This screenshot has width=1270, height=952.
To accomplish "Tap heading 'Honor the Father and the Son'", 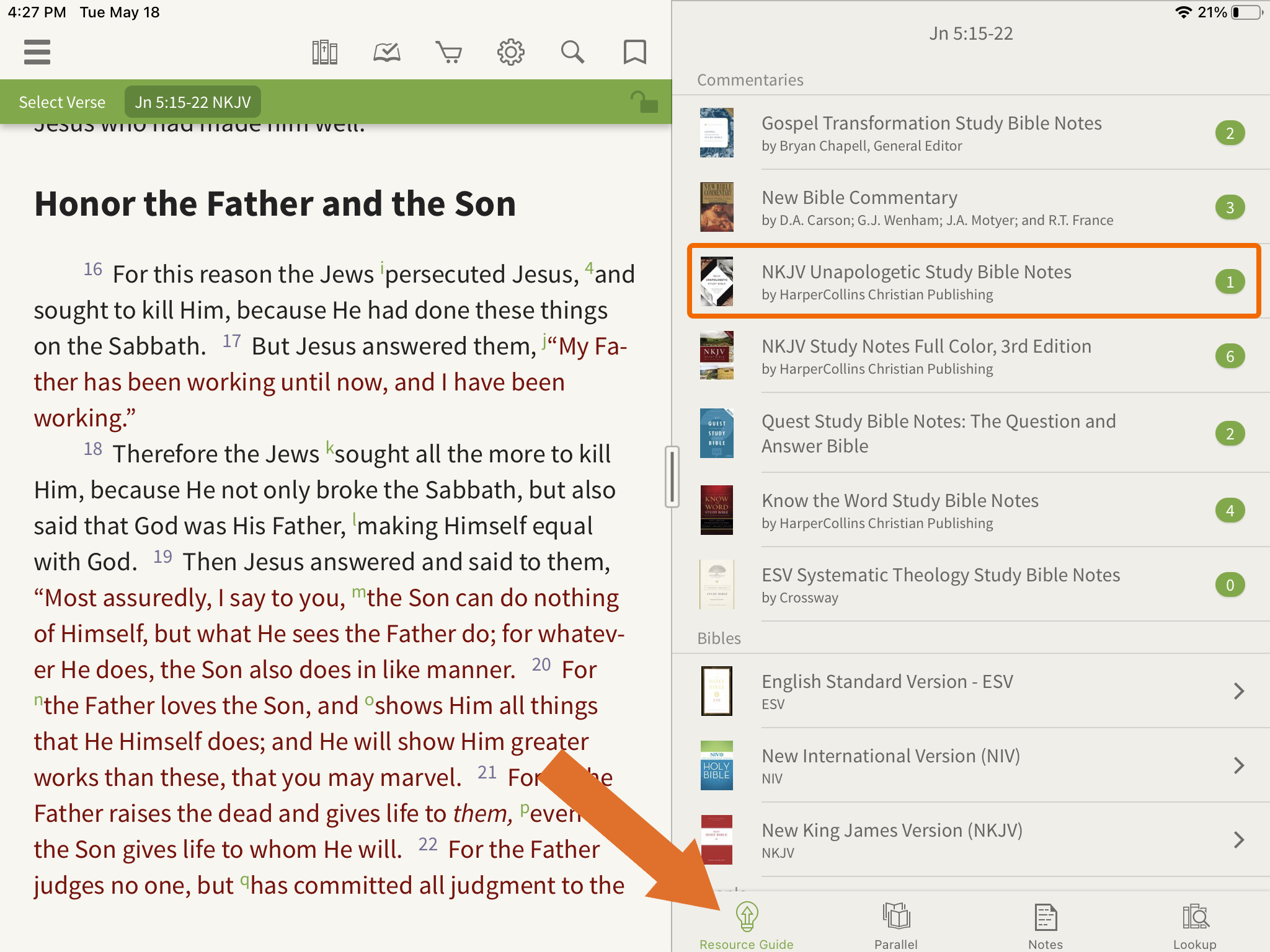I will (275, 203).
